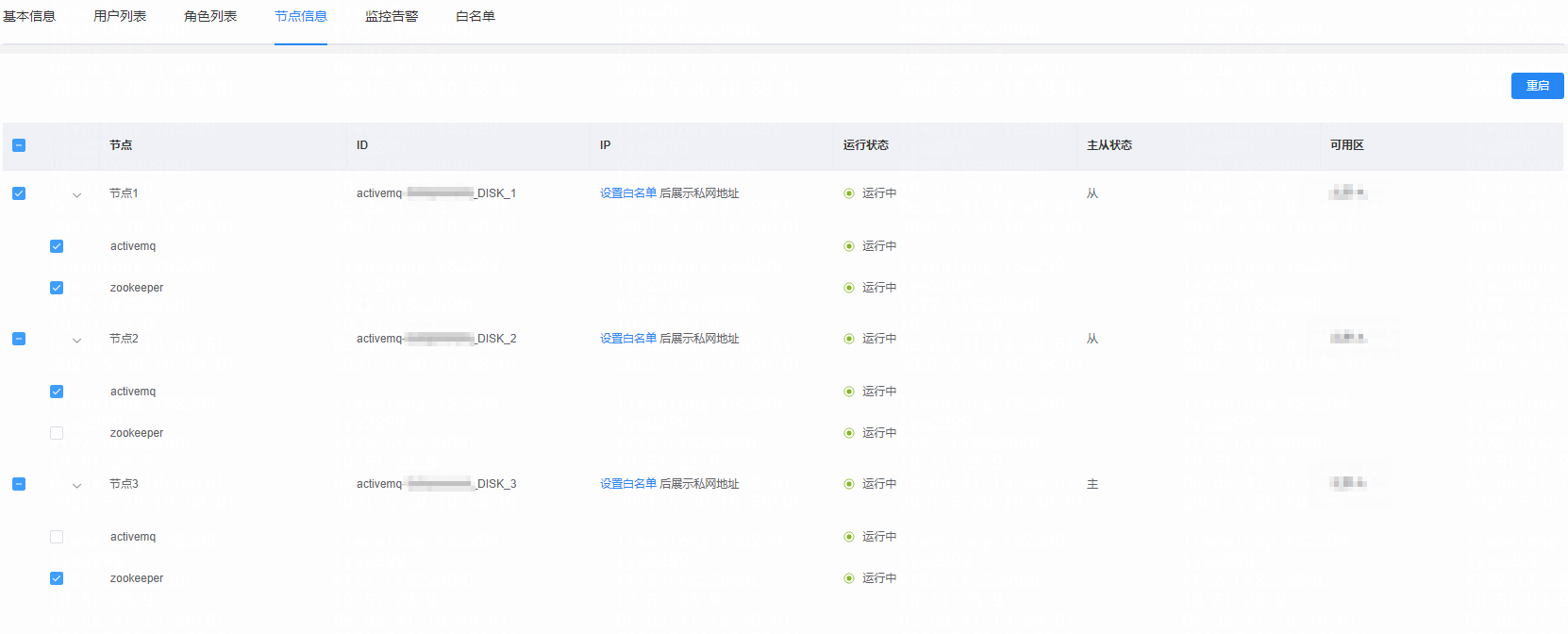Screen dimensions: 1568x634
Task: Check the zookeeper checkbox under 节点2
Action: tap(57, 433)
